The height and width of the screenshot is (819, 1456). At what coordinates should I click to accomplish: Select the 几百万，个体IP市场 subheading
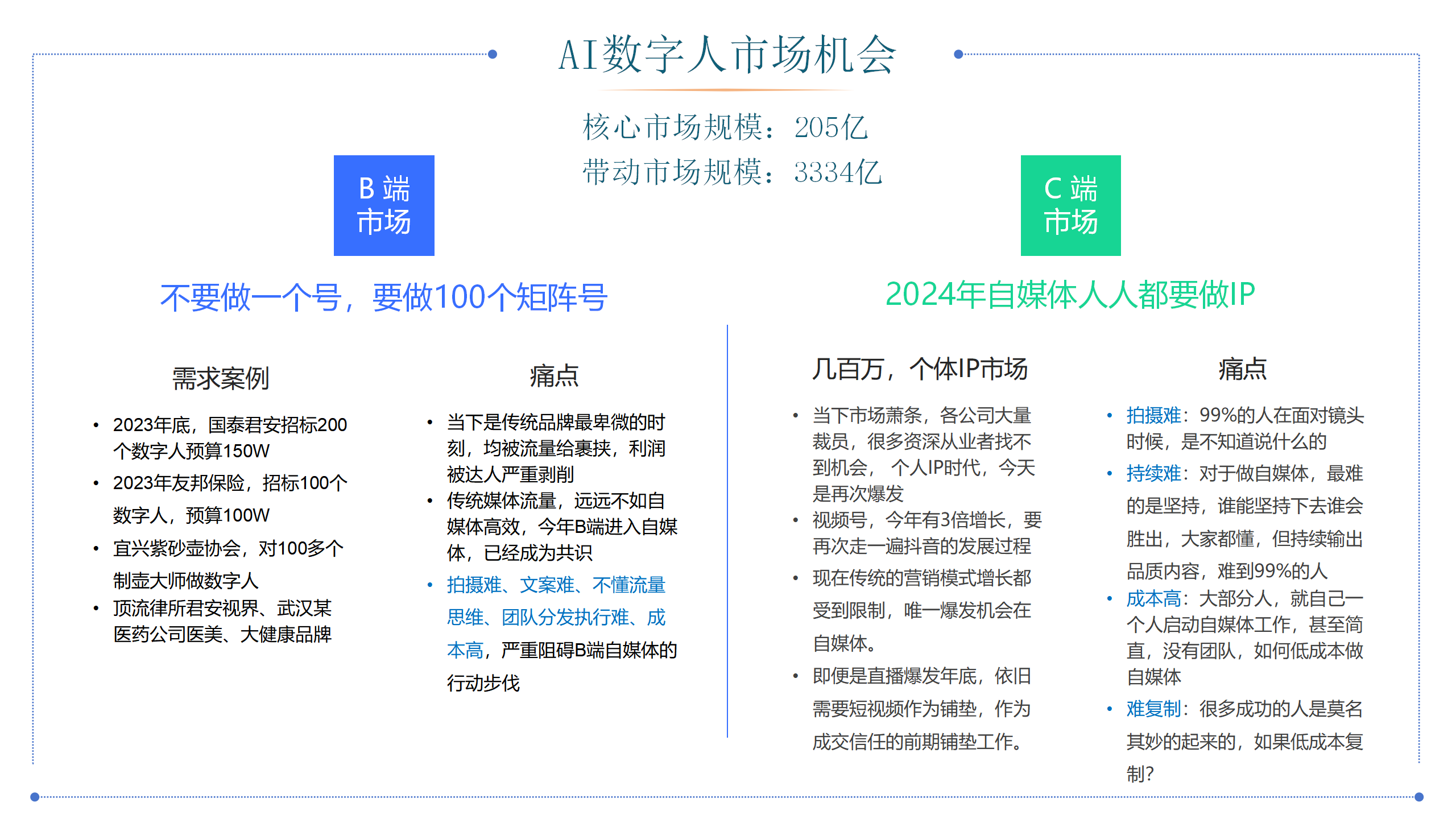pos(920,369)
